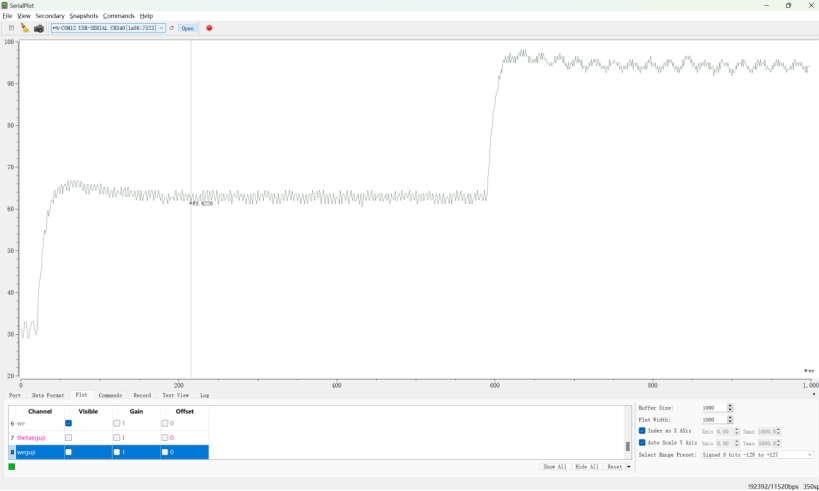Take a snapshot with the camera icon
The width and height of the screenshot is (819, 491).
[39, 28]
